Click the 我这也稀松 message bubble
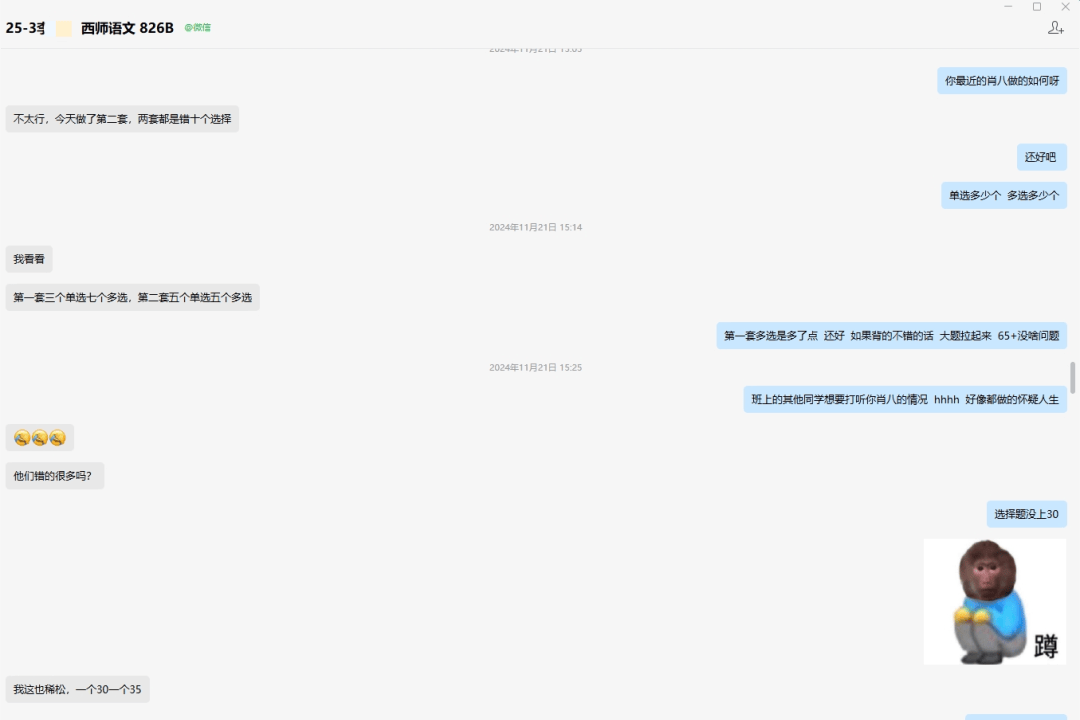This screenshot has width=1080, height=720. 78,689
